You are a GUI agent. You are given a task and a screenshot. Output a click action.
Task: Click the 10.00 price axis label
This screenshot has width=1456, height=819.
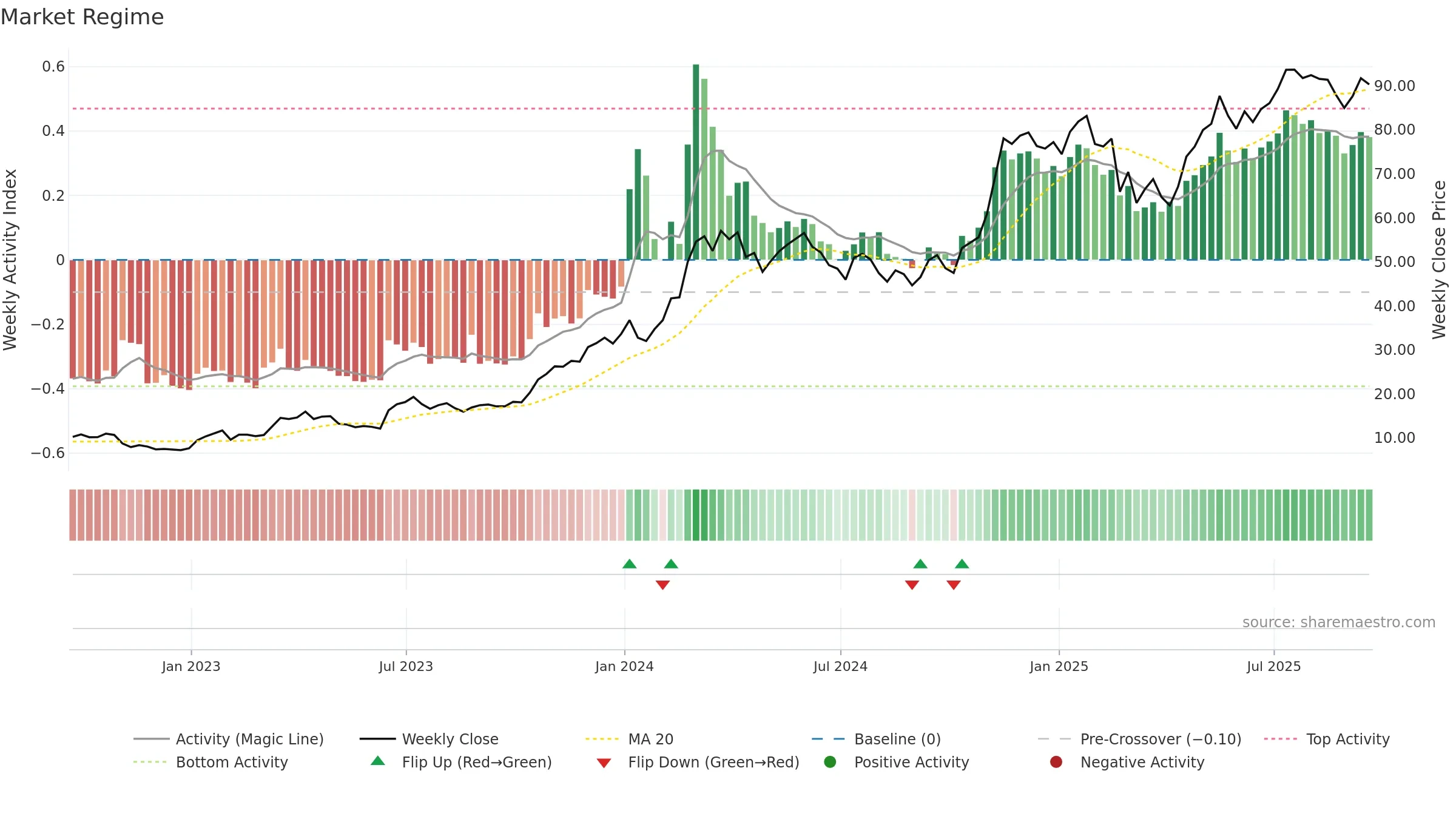pyautogui.click(x=1395, y=438)
